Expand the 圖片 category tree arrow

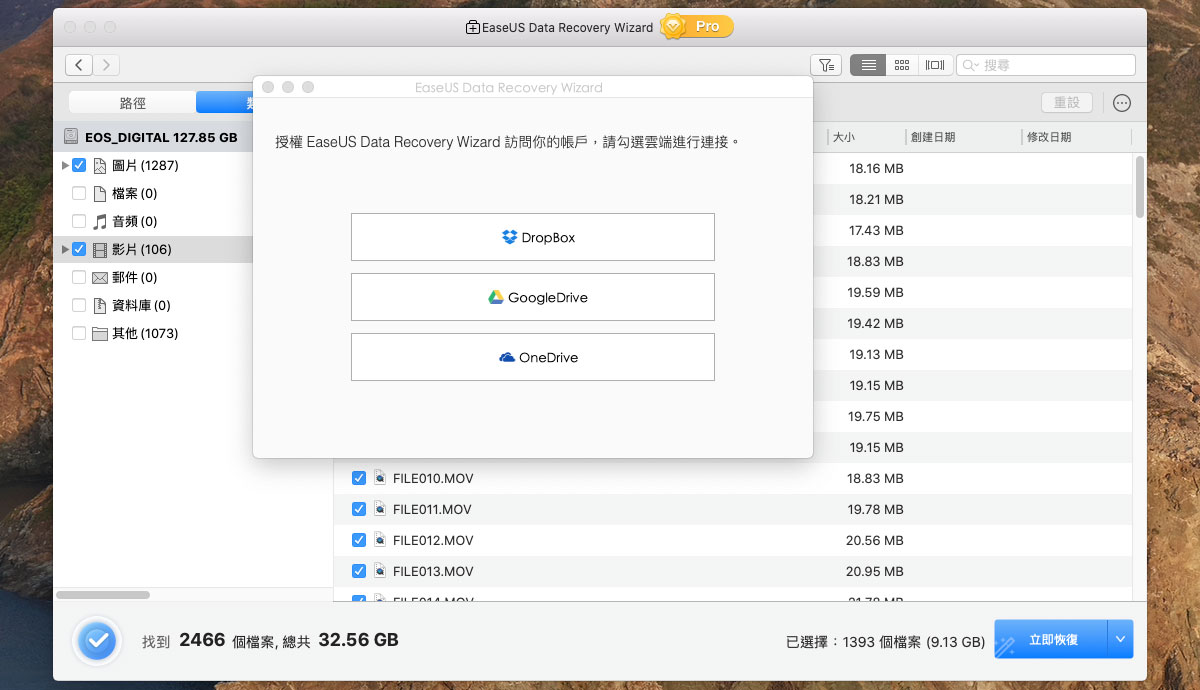(x=66, y=165)
